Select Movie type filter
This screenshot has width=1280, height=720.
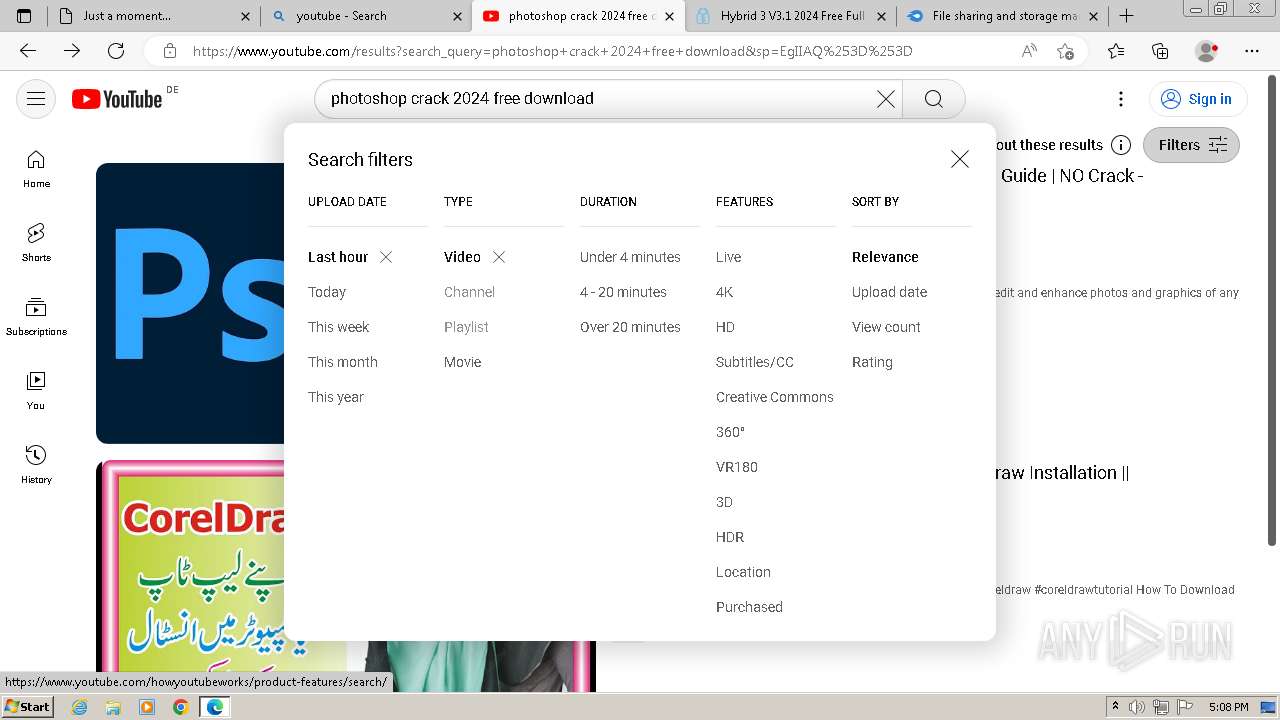click(x=463, y=362)
